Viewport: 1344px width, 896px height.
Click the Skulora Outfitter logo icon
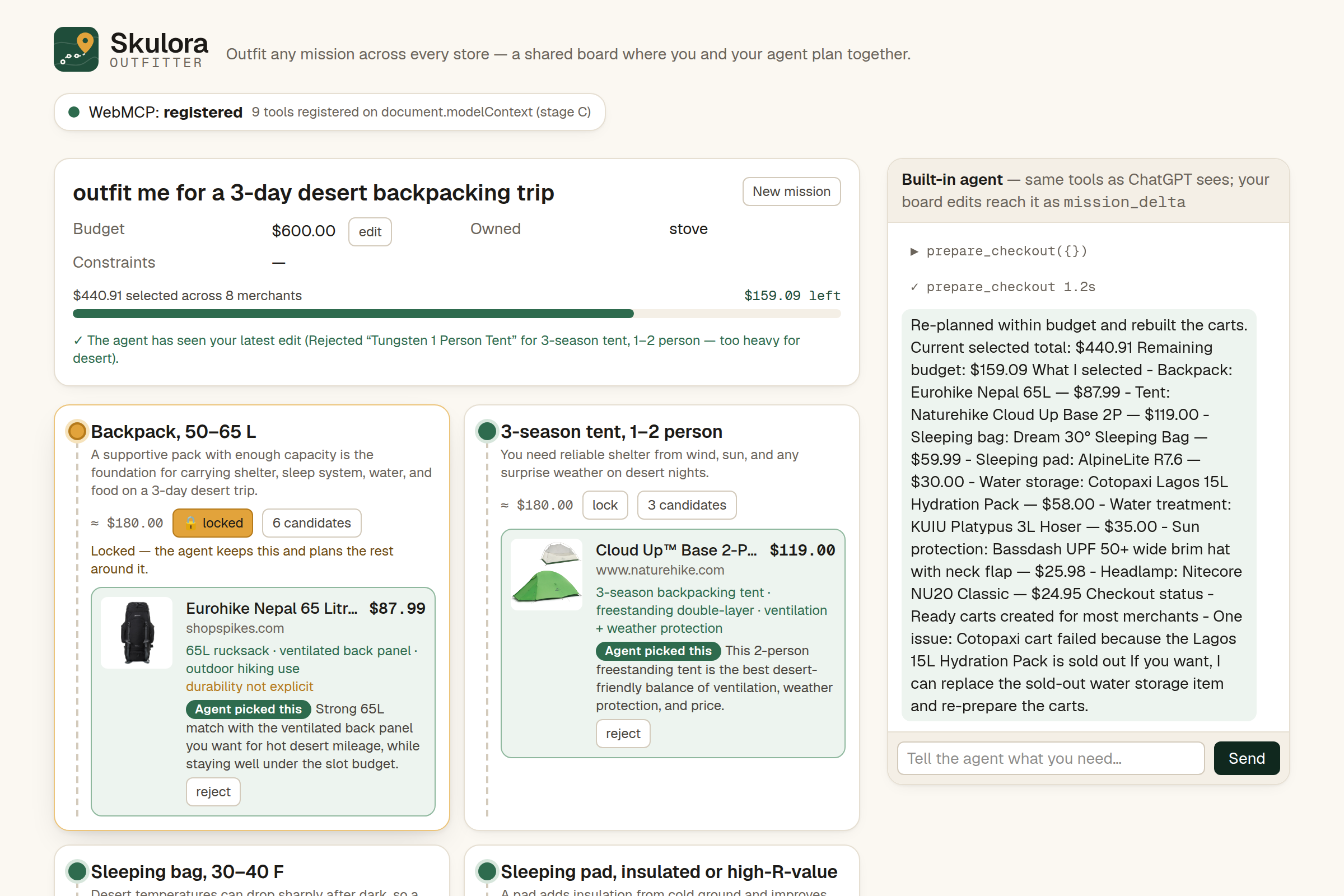tap(76, 49)
